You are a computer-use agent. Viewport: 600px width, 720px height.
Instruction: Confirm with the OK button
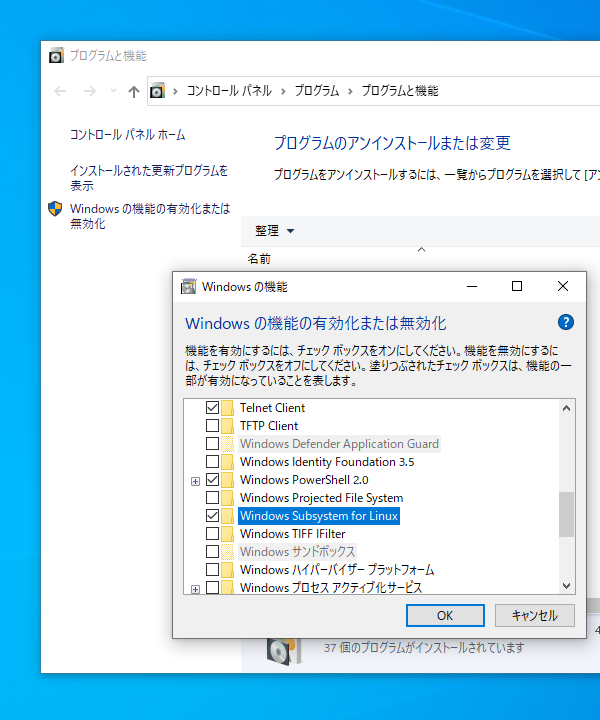pos(445,615)
